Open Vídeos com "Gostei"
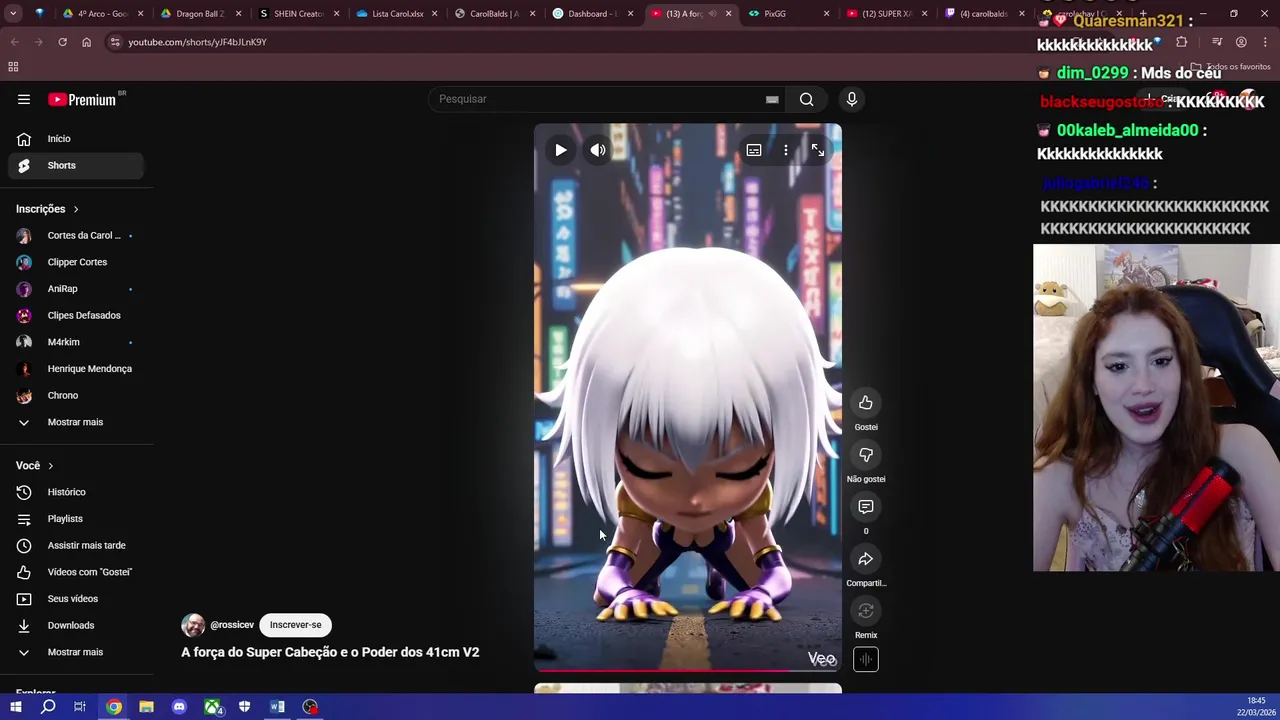This screenshot has width=1280, height=720. coord(76,572)
